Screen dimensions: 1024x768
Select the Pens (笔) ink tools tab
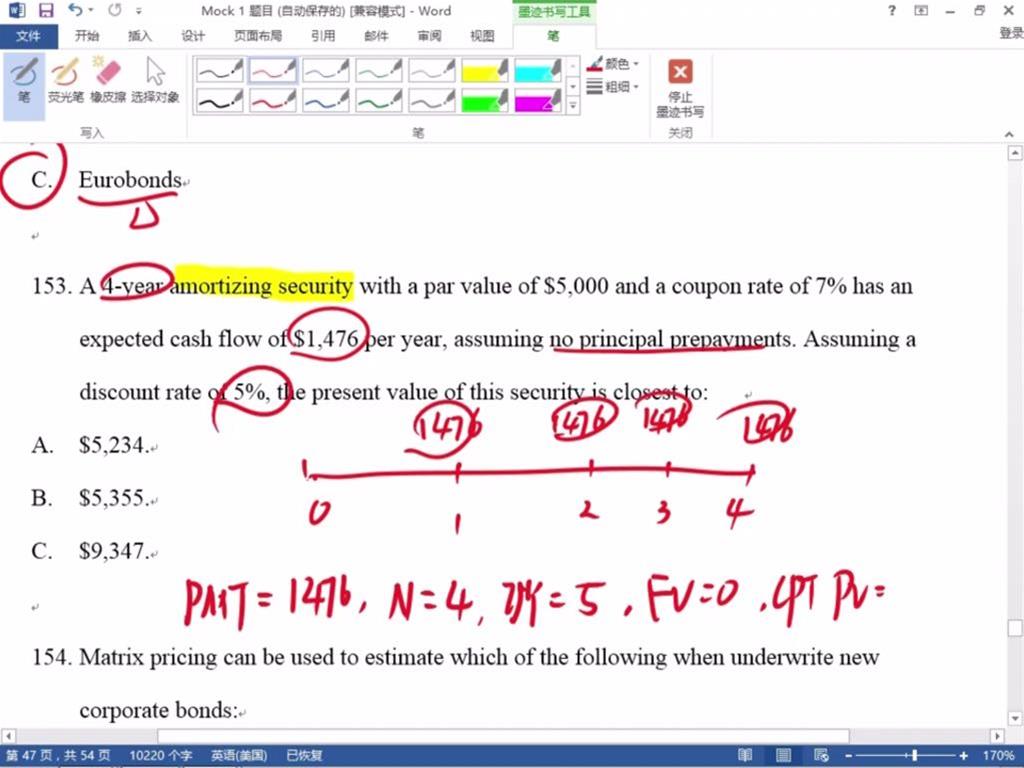(554, 36)
